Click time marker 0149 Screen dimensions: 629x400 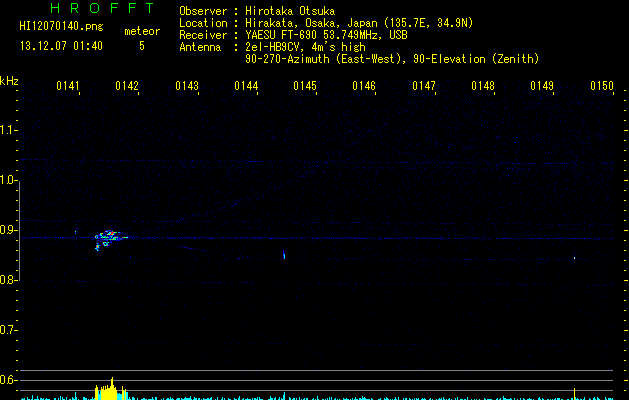point(542,86)
